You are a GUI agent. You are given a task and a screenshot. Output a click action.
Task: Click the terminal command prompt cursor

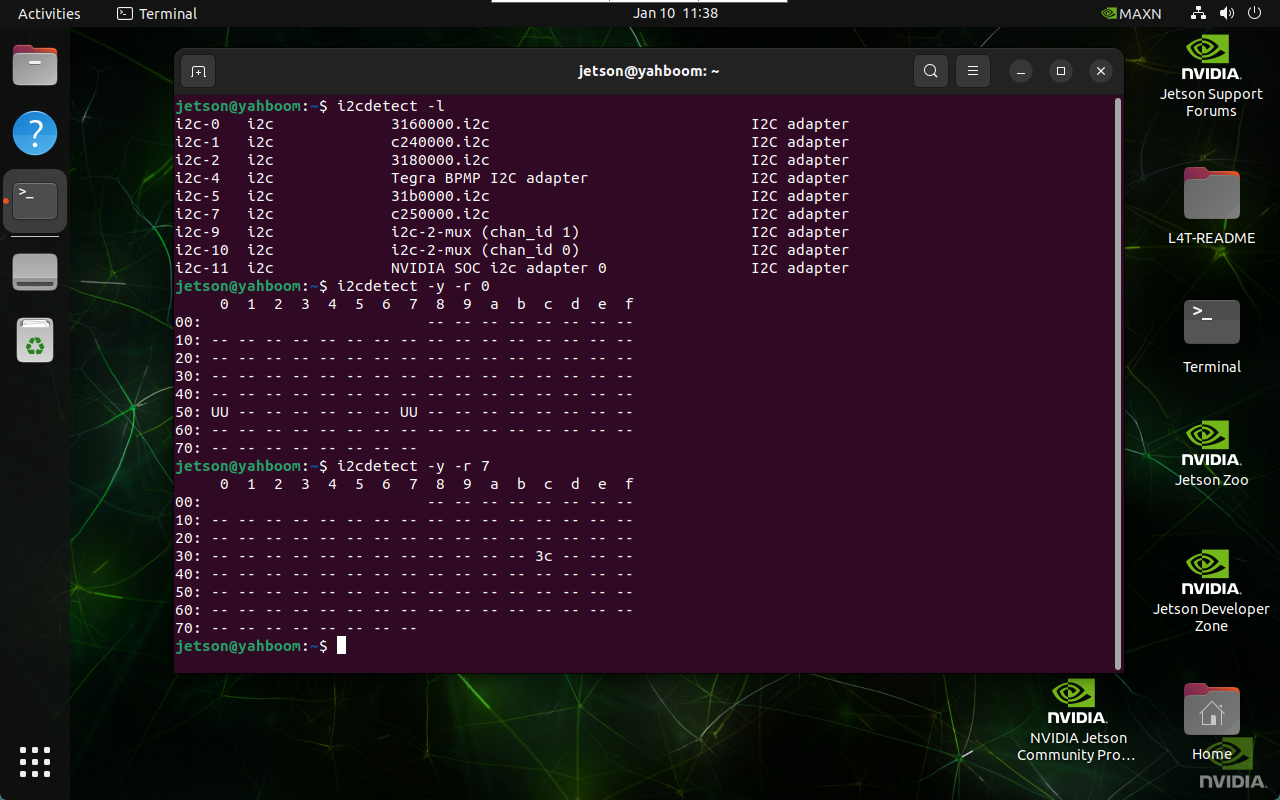click(341, 646)
